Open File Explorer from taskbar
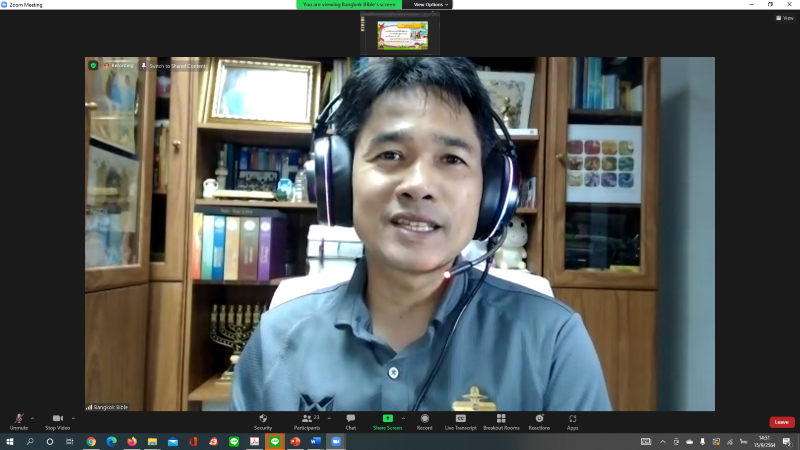Image resolution: width=800 pixels, height=450 pixels. tap(152, 442)
